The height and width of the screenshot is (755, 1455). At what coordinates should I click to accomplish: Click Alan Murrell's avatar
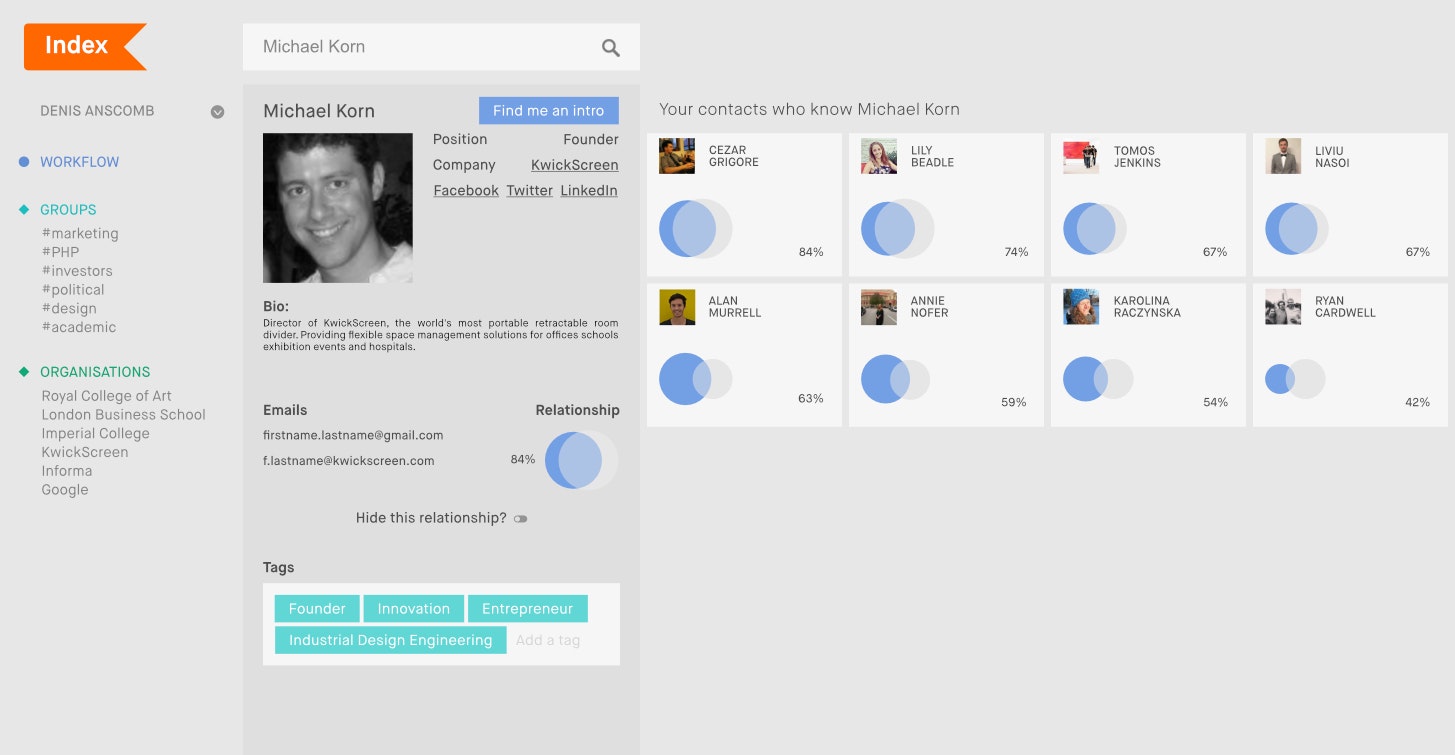click(x=677, y=307)
